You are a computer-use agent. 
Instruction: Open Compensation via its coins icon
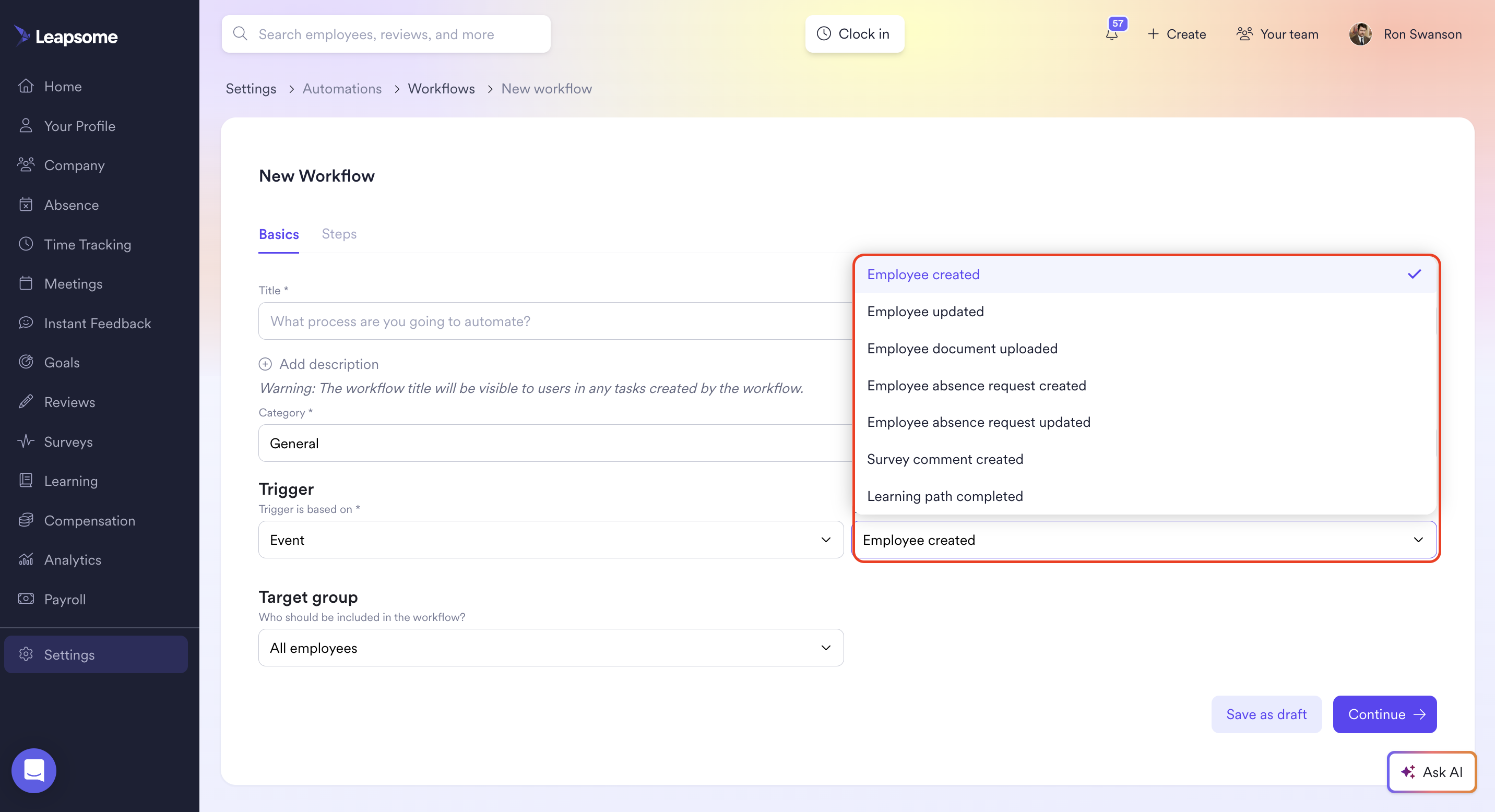click(x=26, y=520)
